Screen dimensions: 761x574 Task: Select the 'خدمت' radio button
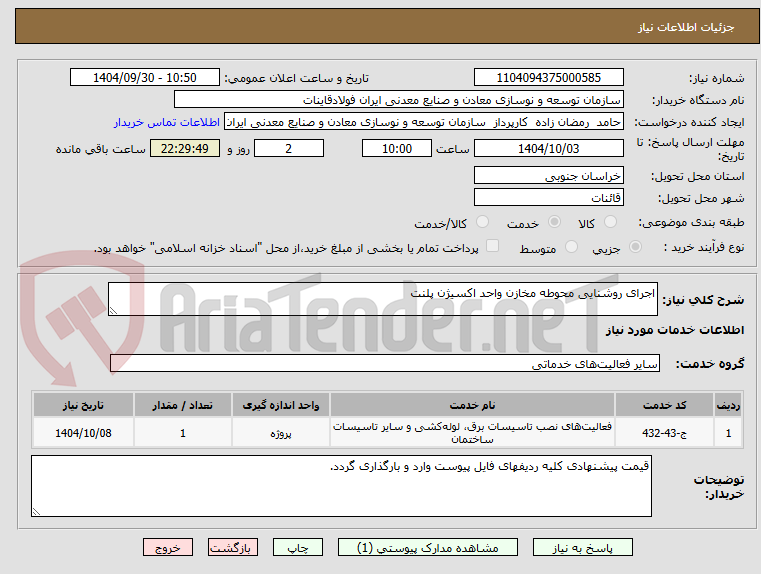click(x=554, y=222)
